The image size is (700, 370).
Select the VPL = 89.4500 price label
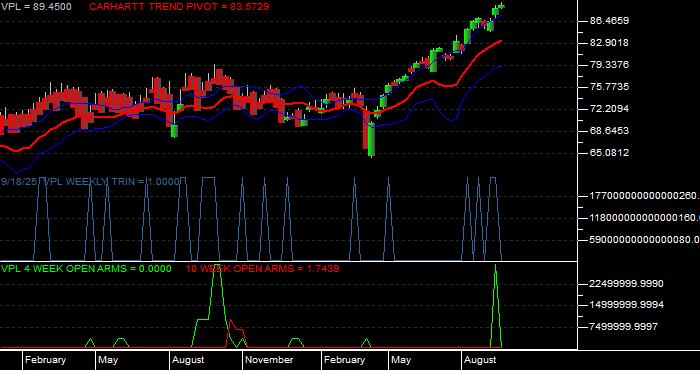point(36,7)
